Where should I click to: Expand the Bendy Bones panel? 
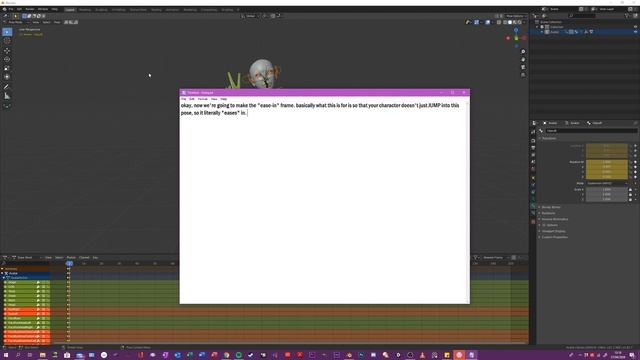point(551,207)
